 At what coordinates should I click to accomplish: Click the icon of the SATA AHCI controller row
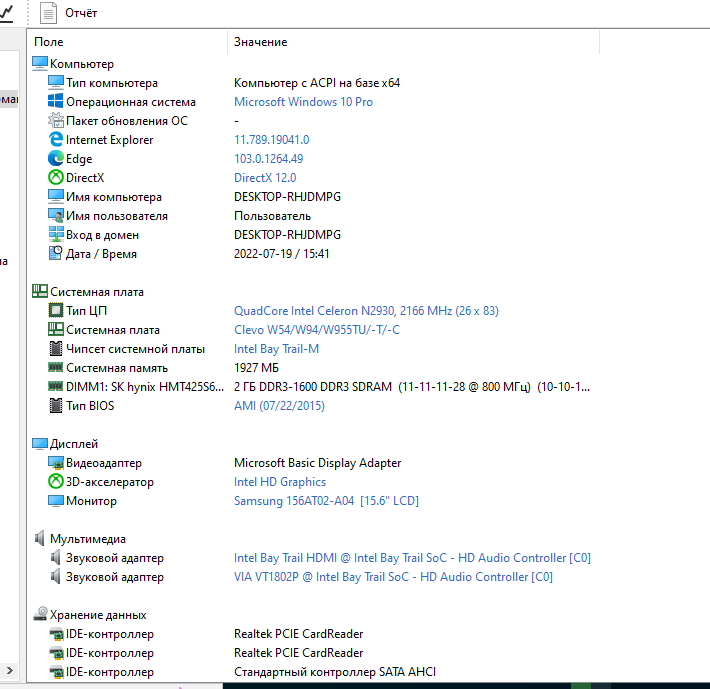tap(56, 672)
